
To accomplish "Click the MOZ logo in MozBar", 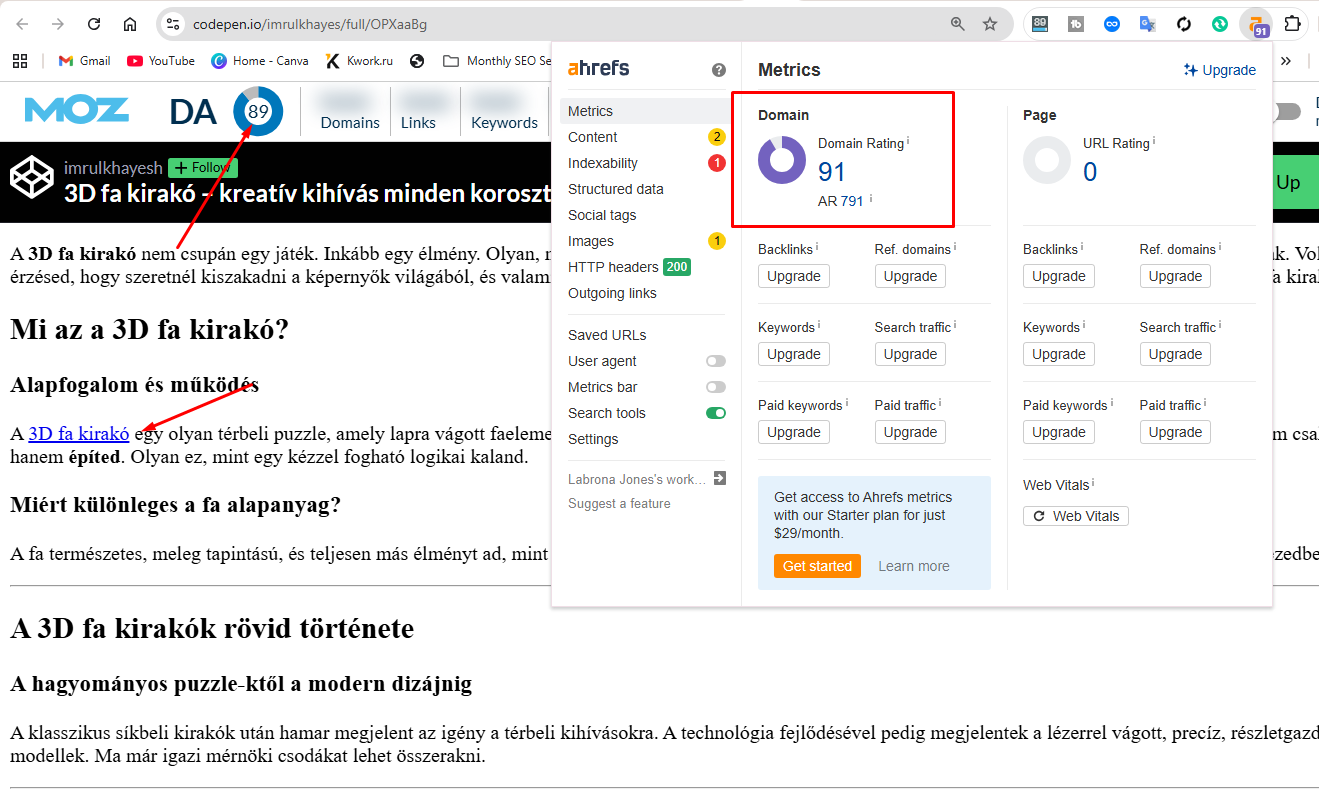I will tap(77, 110).
